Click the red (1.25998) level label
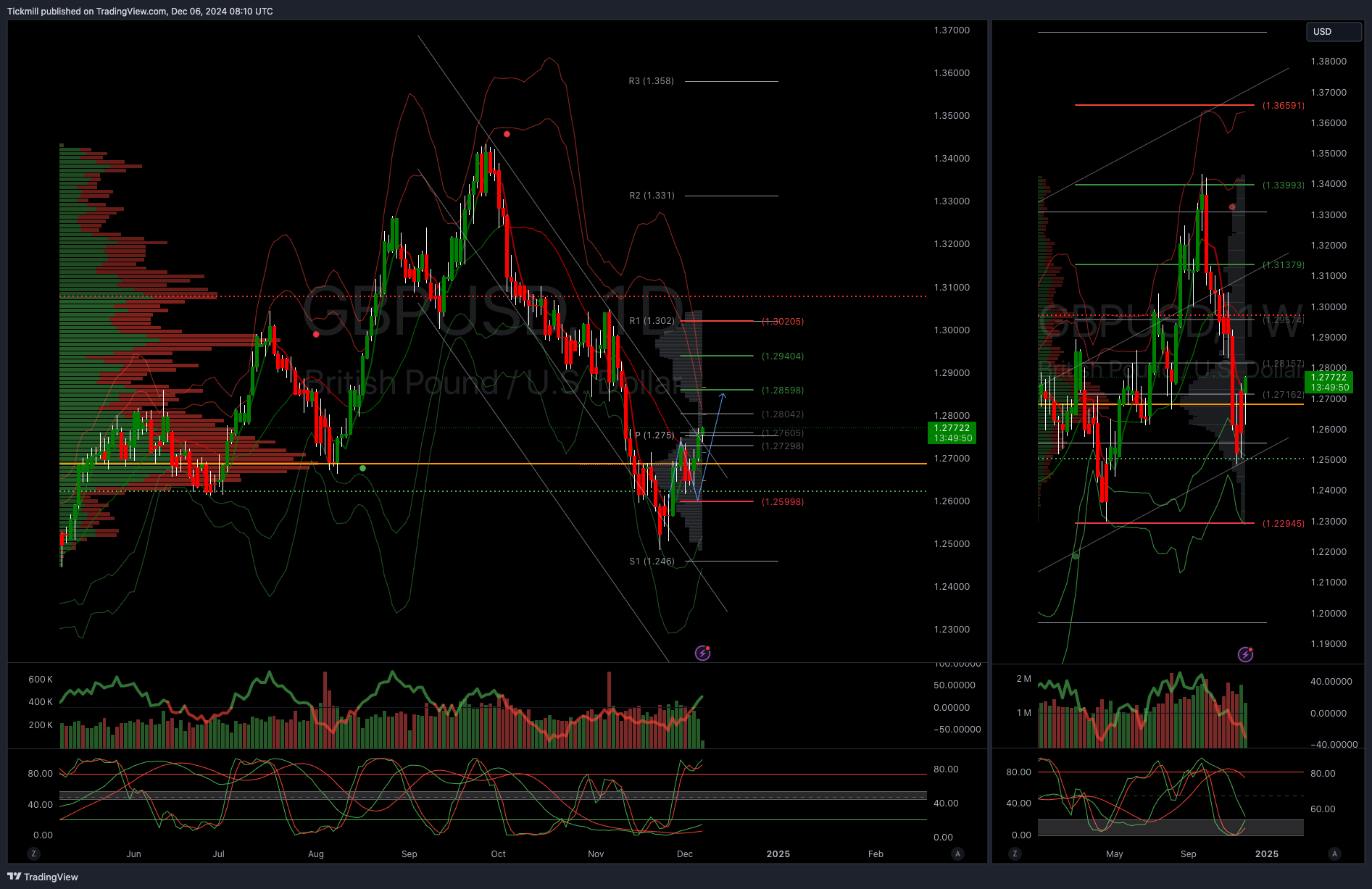The height and width of the screenshot is (889, 1372). 783,502
